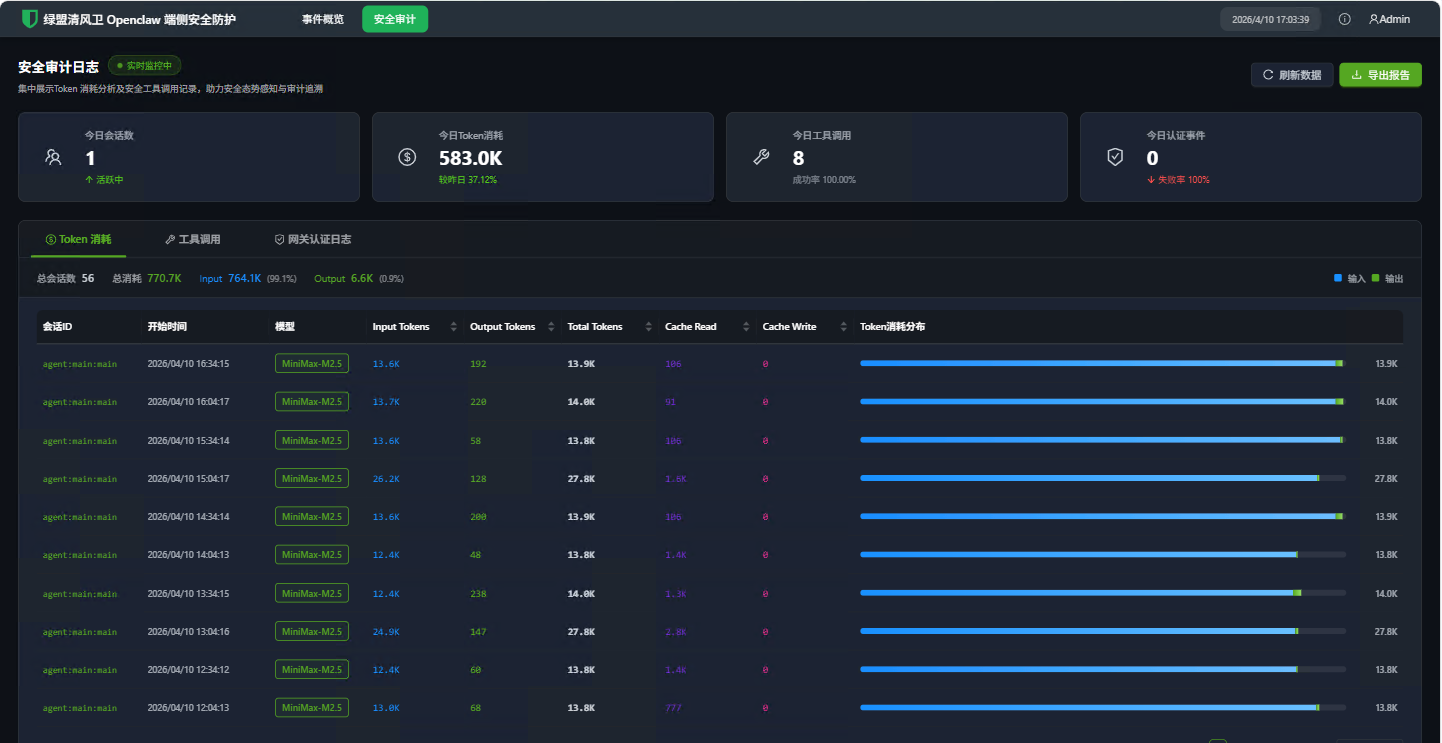1442x743 pixels.
Task: Click the blue 输入 legend swatch
Action: point(1338,277)
